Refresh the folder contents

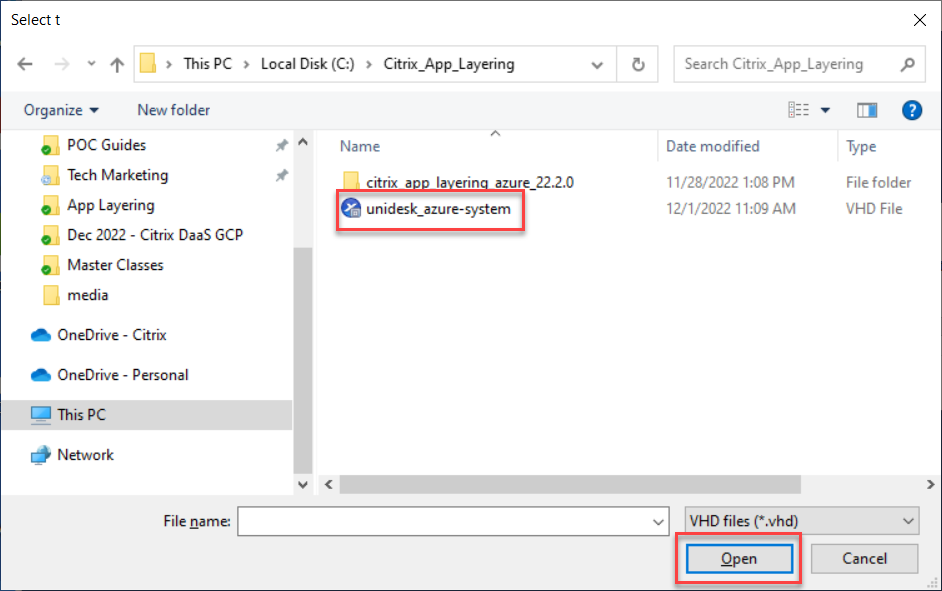pyautogui.click(x=638, y=64)
